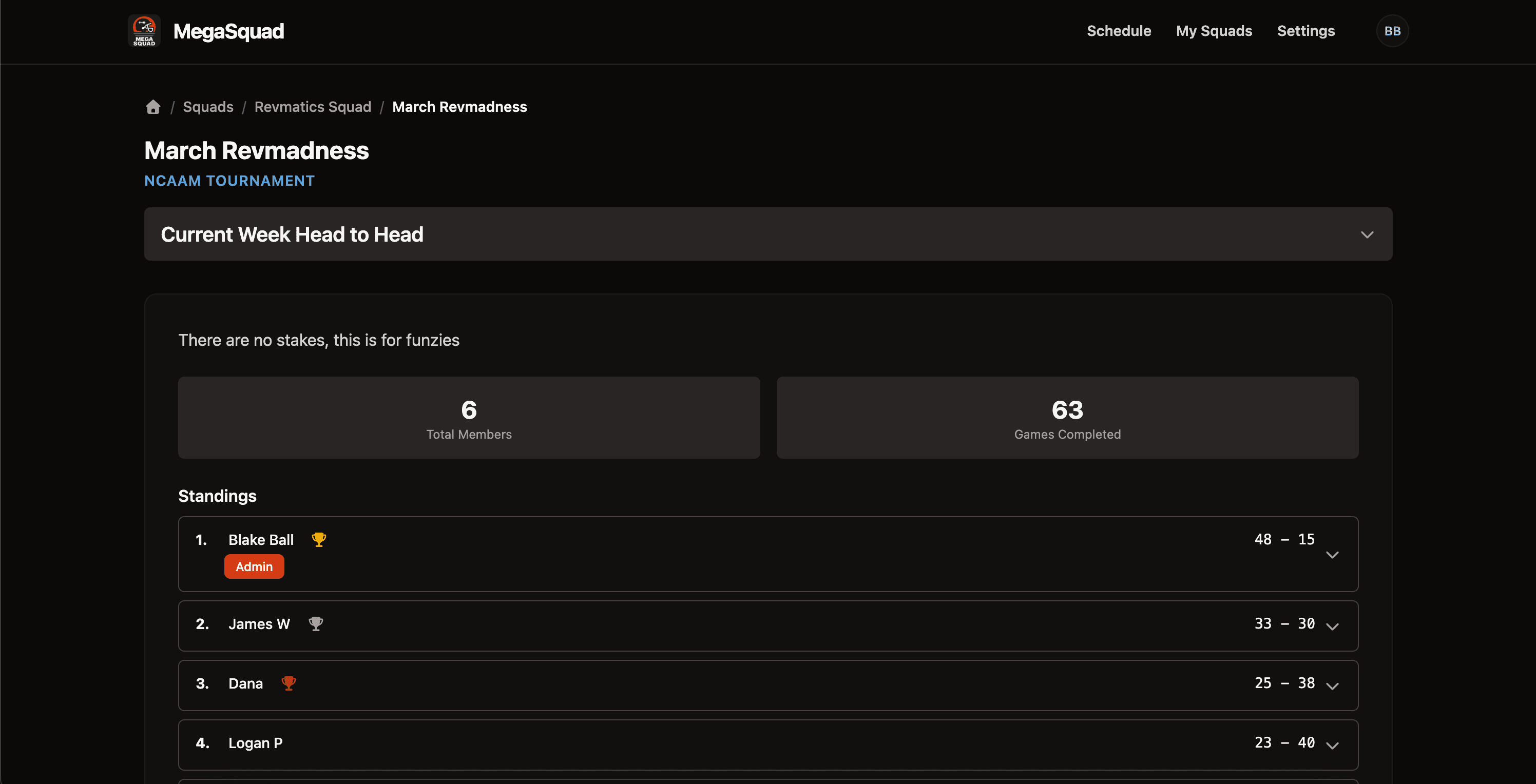The height and width of the screenshot is (784, 1536).
Task: Click the MegaSquad helmet logo icon
Action: [144, 31]
